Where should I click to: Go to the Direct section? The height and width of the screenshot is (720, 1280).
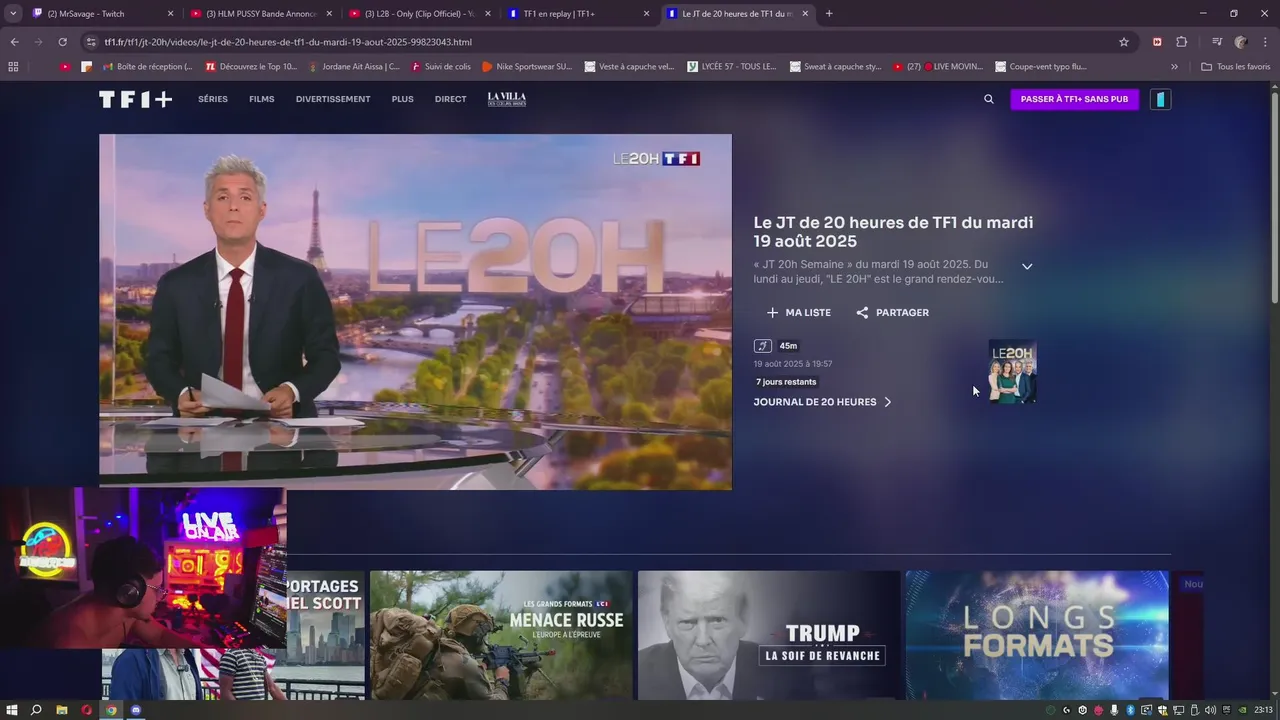click(450, 99)
